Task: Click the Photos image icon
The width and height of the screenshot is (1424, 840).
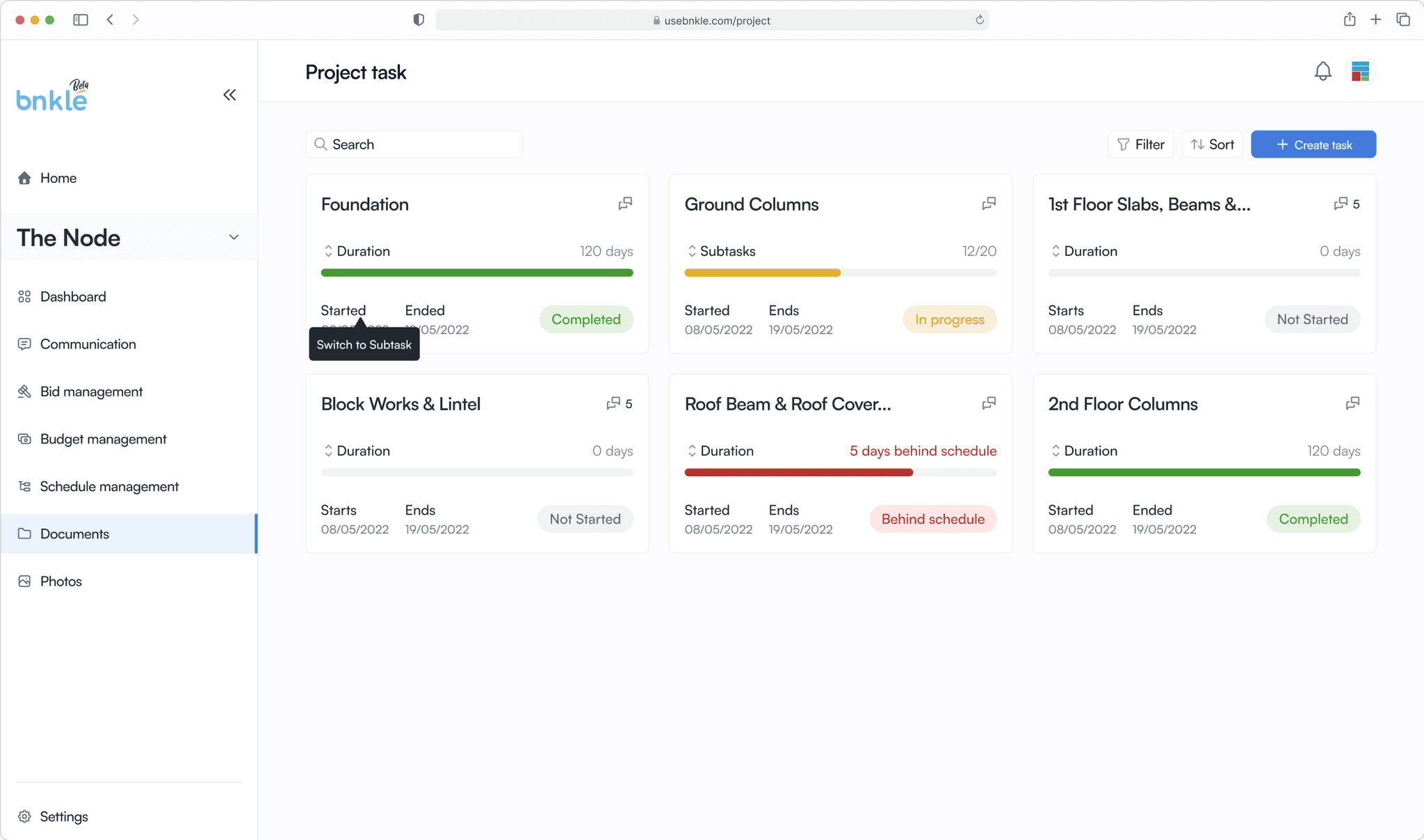Action: 24,581
